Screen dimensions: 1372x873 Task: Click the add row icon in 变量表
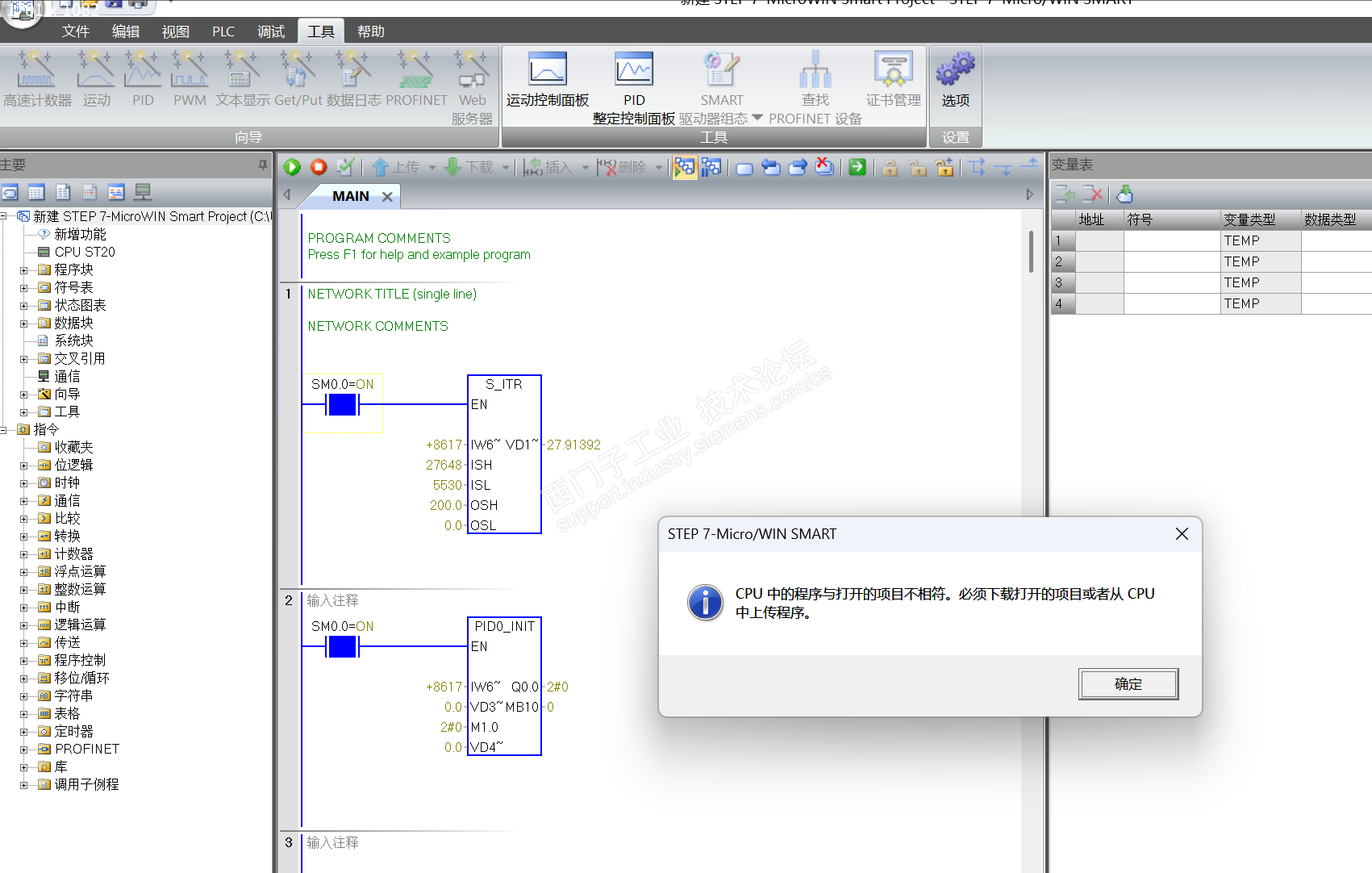coord(1065,194)
